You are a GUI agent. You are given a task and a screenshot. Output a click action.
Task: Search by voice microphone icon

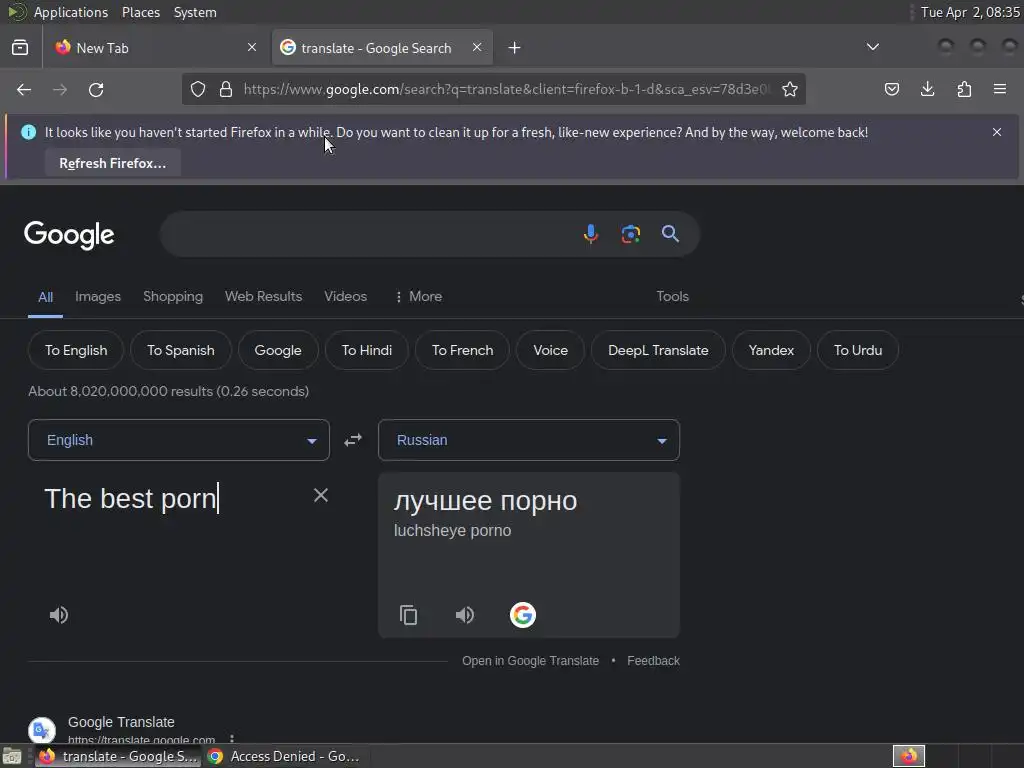[590, 234]
